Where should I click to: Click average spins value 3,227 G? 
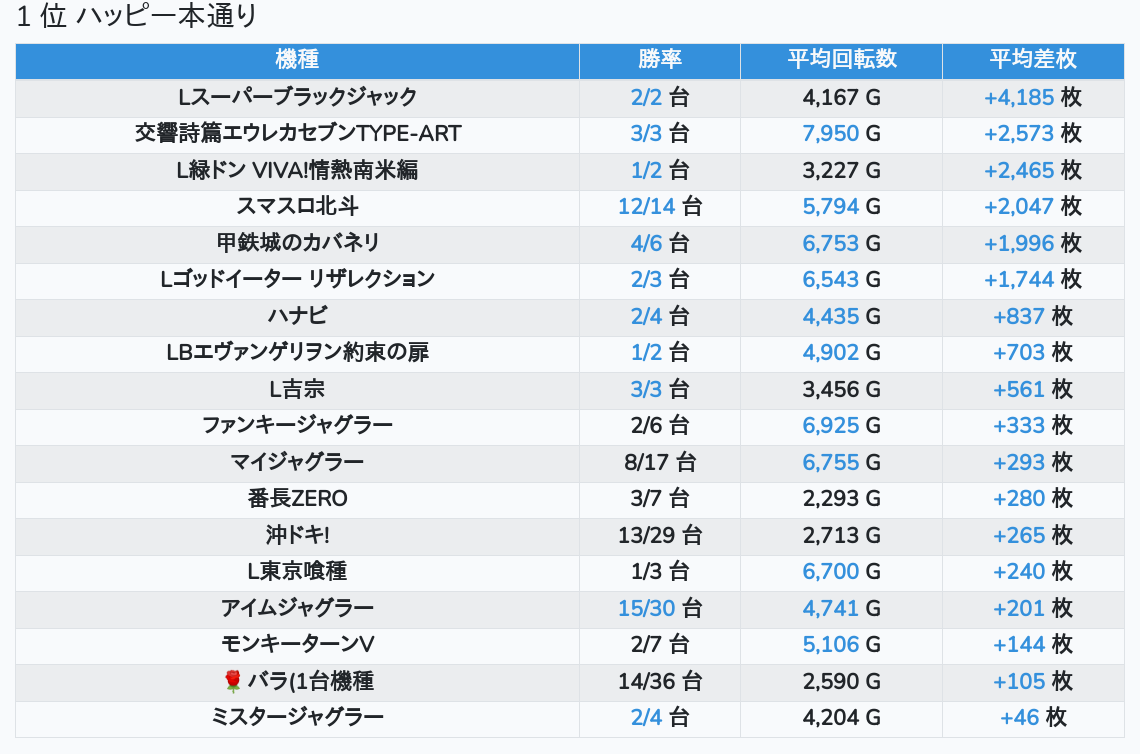842,170
